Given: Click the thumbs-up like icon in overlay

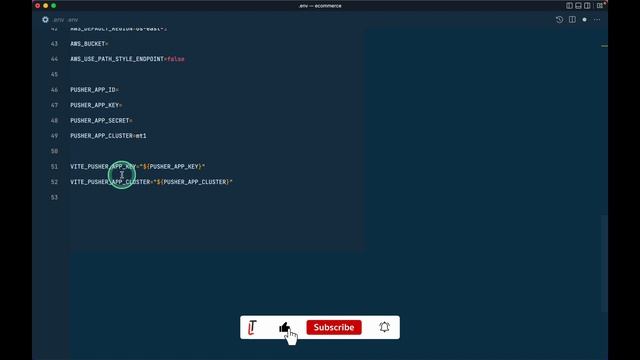Looking at the screenshot, I should 284,327.
